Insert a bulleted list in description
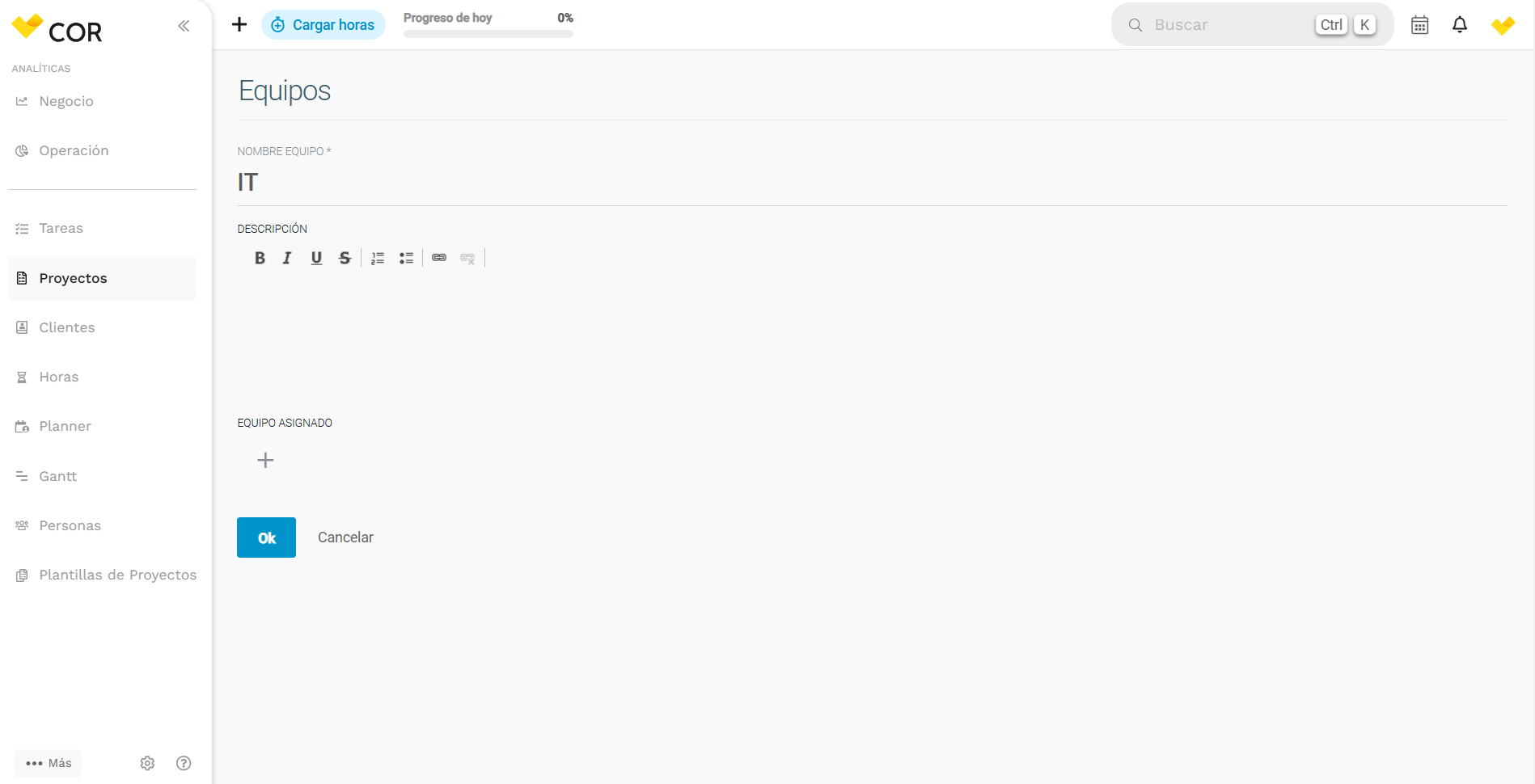The height and width of the screenshot is (784, 1535). click(406, 258)
